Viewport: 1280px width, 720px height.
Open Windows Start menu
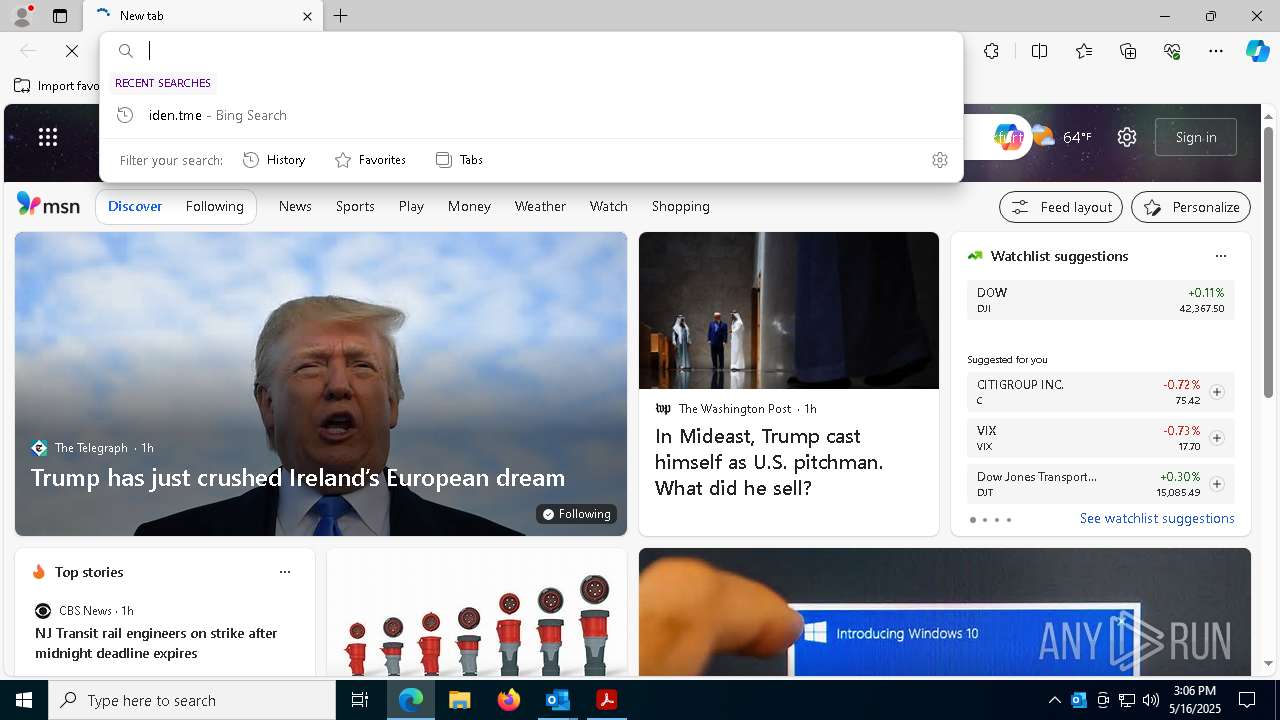coord(24,700)
